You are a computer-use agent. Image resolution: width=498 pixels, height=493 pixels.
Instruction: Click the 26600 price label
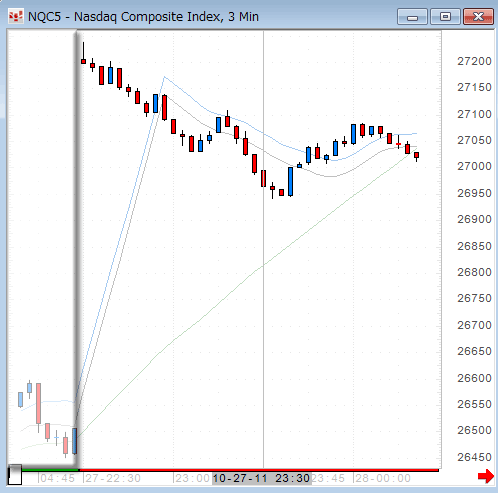tap(474, 378)
